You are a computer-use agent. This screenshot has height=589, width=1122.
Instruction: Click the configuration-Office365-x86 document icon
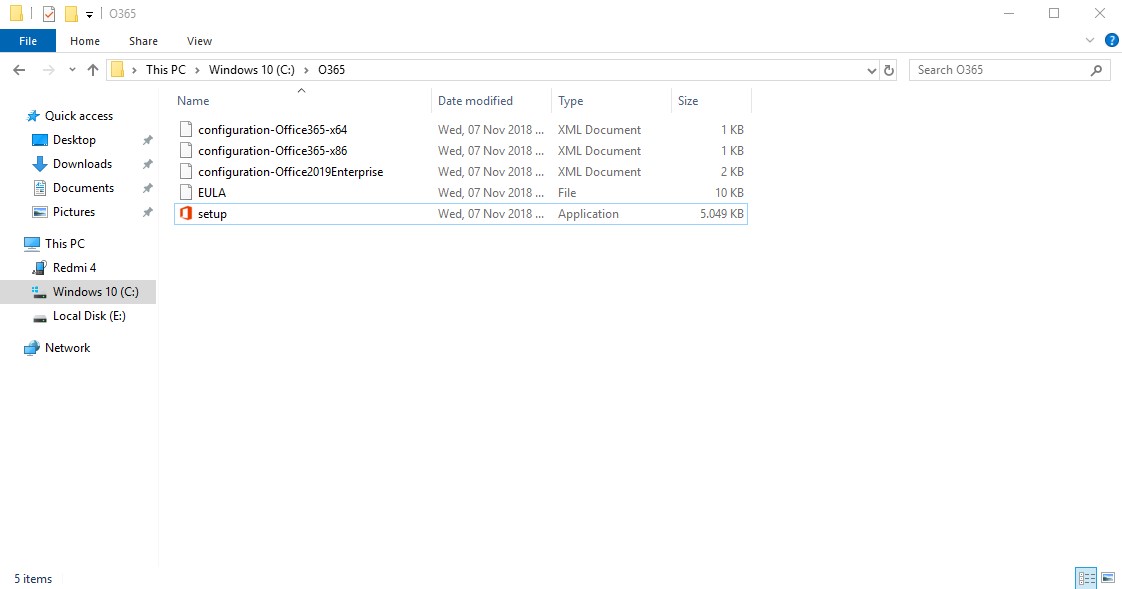point(186,150)
